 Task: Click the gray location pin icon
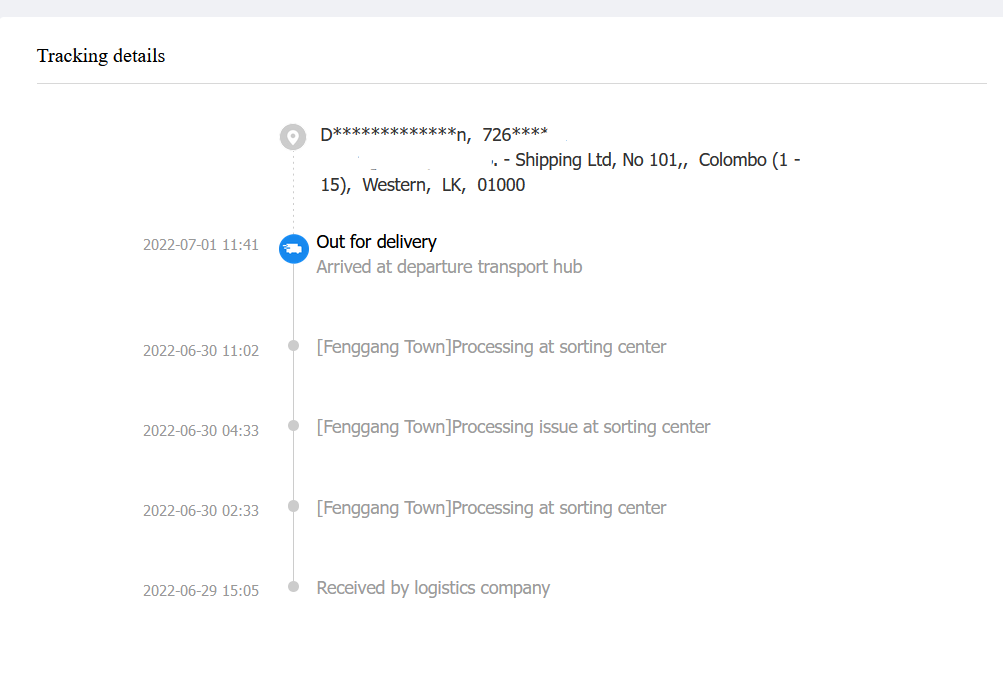click(x=293, y=137)
